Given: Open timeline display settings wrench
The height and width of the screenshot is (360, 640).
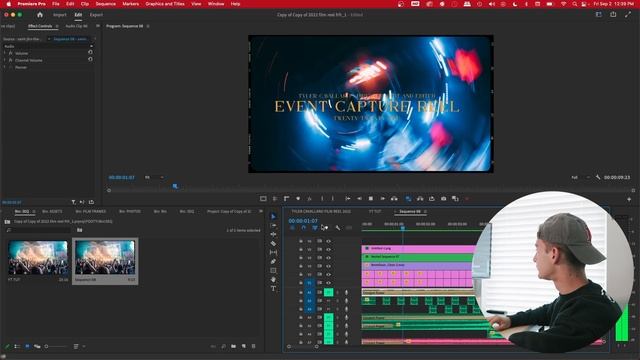Looking at the screenshot, I should coord(338,228).
